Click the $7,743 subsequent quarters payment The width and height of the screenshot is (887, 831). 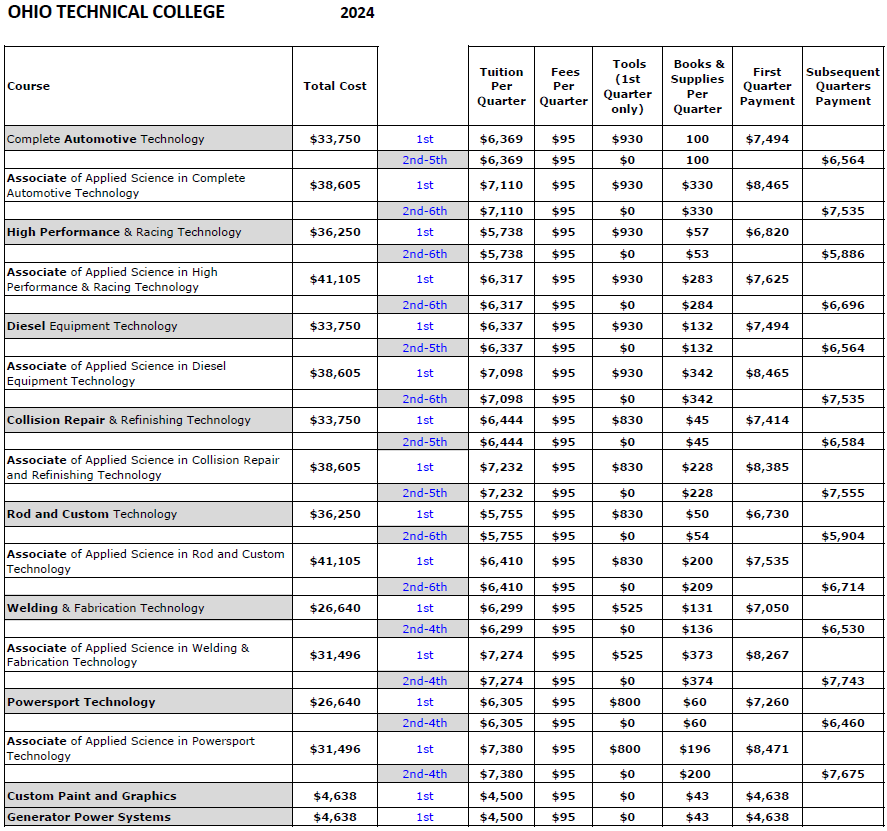tap(843, 681)
